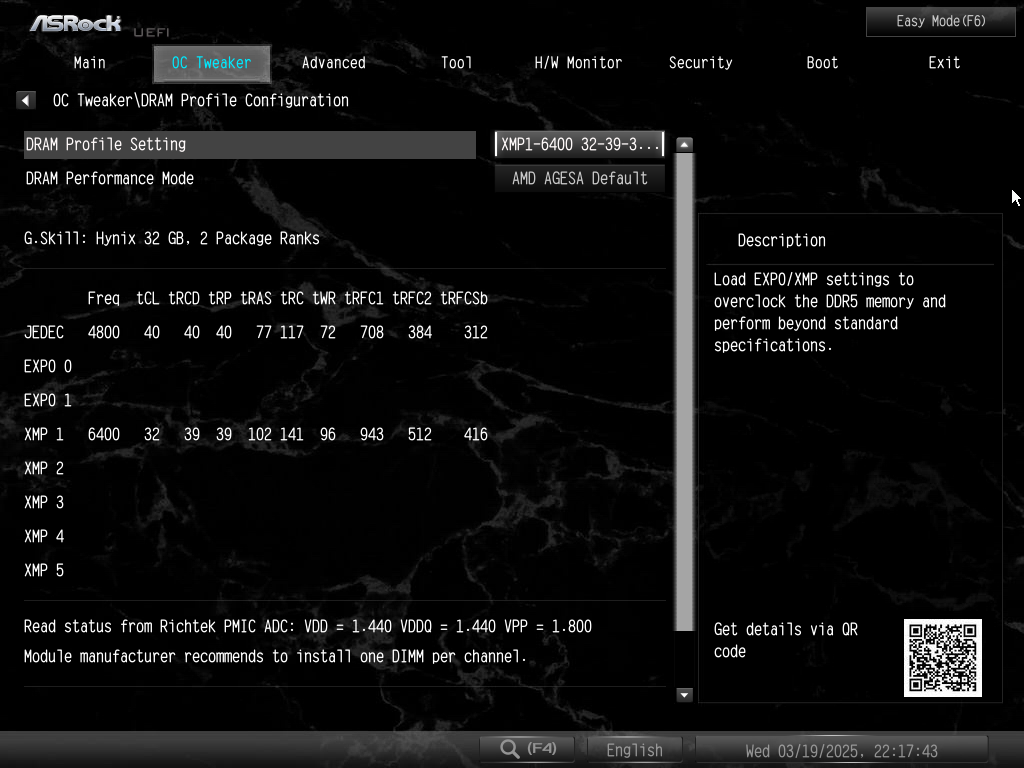Select the OC Tweaker tab

tap(211, 63)
